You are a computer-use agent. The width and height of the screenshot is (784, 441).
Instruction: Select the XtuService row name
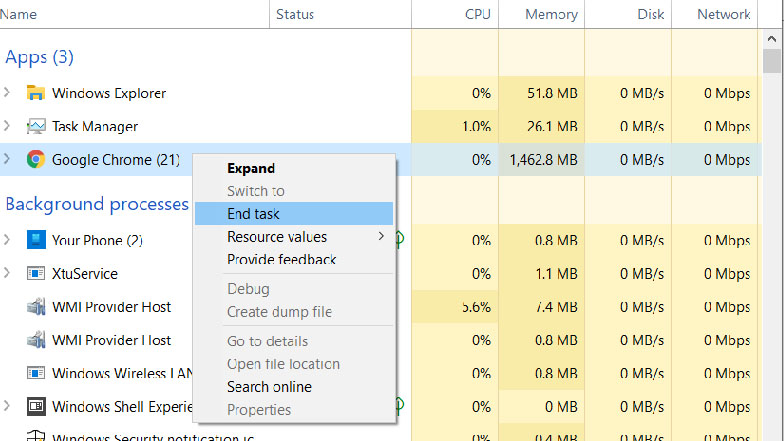point(85,274)
